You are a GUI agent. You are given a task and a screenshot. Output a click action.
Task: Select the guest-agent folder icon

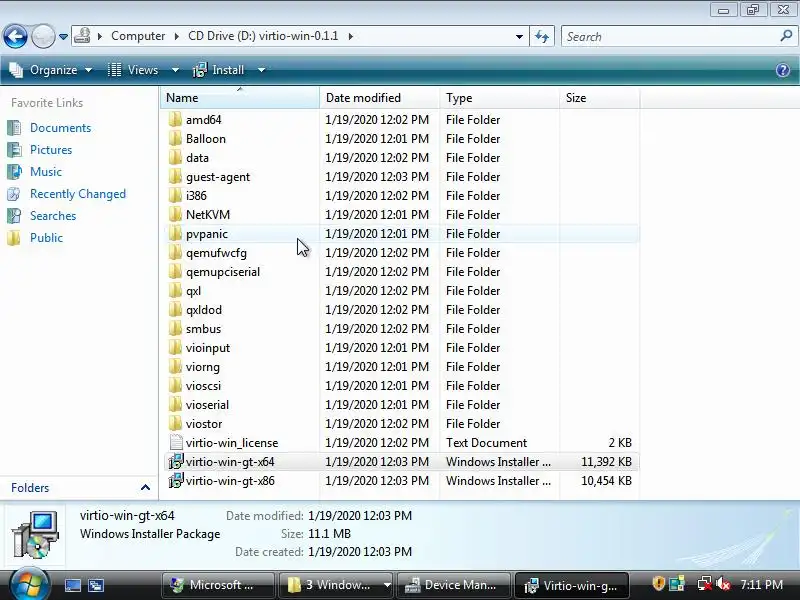point(175,177)
